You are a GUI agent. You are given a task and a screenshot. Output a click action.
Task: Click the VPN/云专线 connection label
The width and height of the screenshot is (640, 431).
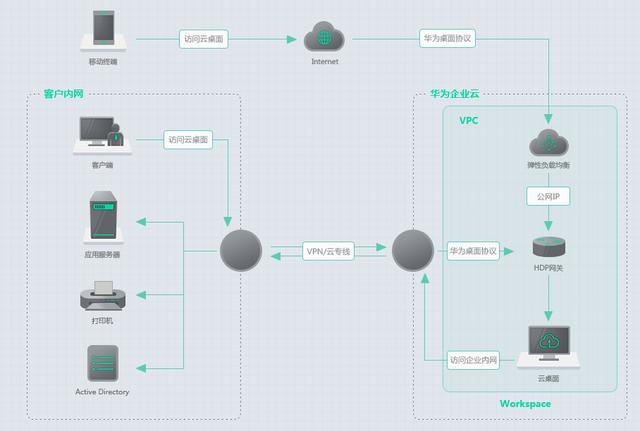pyautogui.click(x=328, y=251)
